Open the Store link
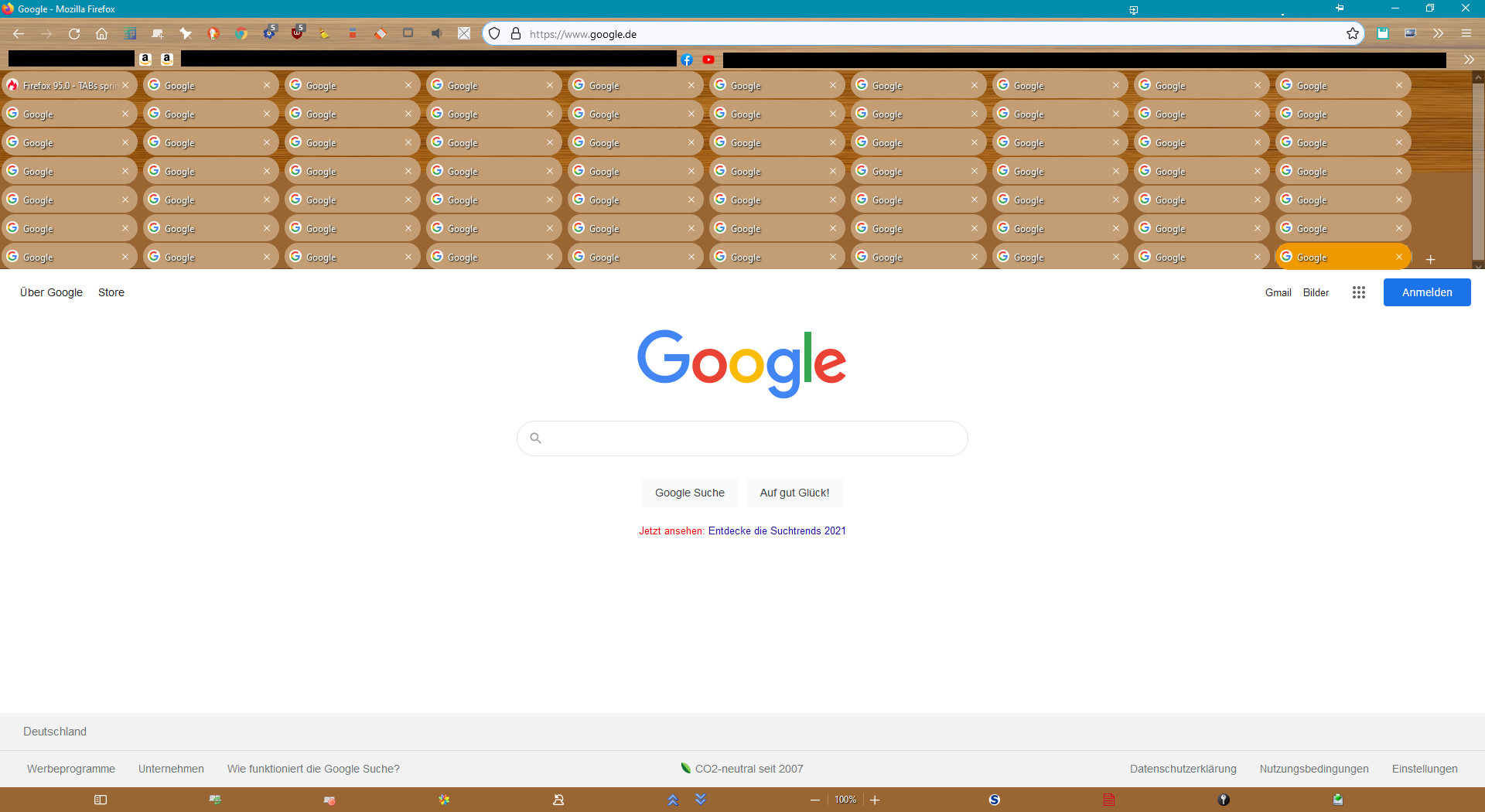This screenshot has height=812, width=1485. 111,292
